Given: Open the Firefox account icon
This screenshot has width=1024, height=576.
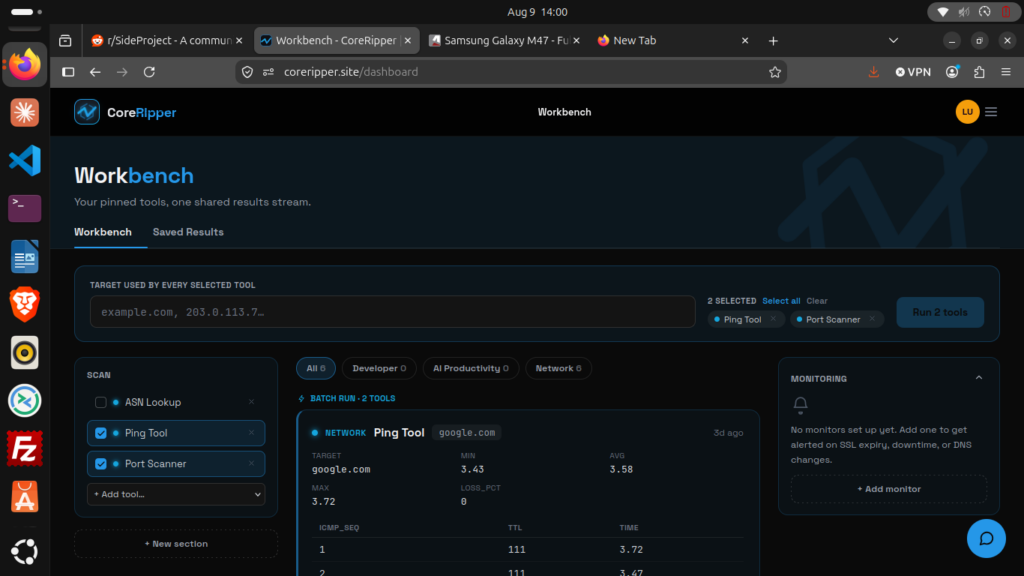Looking at the screenshot, I should coord(952,72).
